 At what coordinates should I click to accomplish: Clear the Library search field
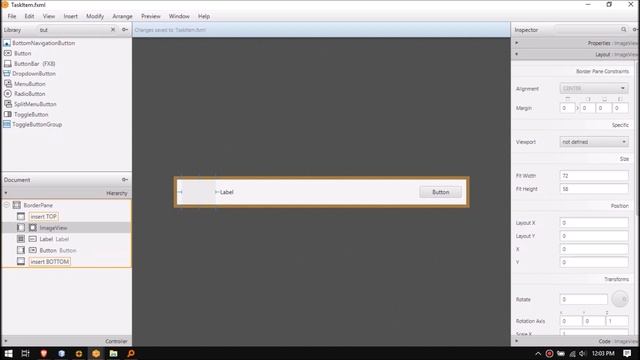tap(113, 30)
